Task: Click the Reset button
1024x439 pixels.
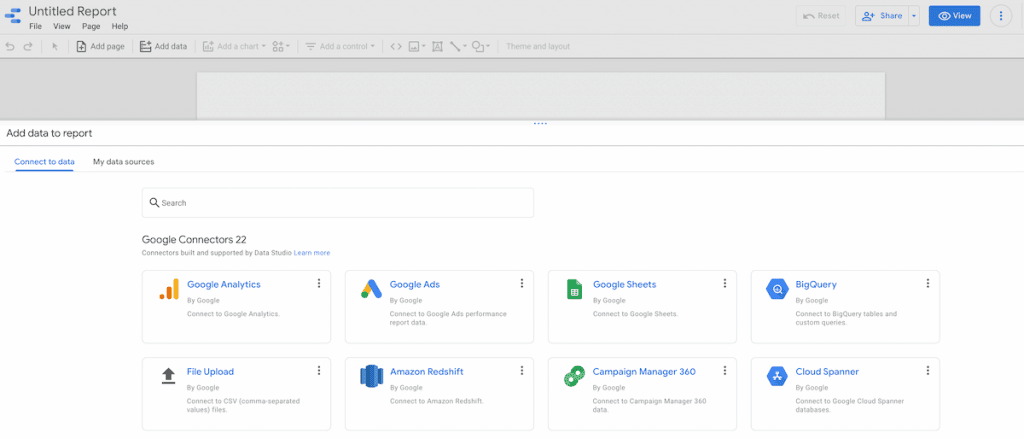Action: (821, 16)
